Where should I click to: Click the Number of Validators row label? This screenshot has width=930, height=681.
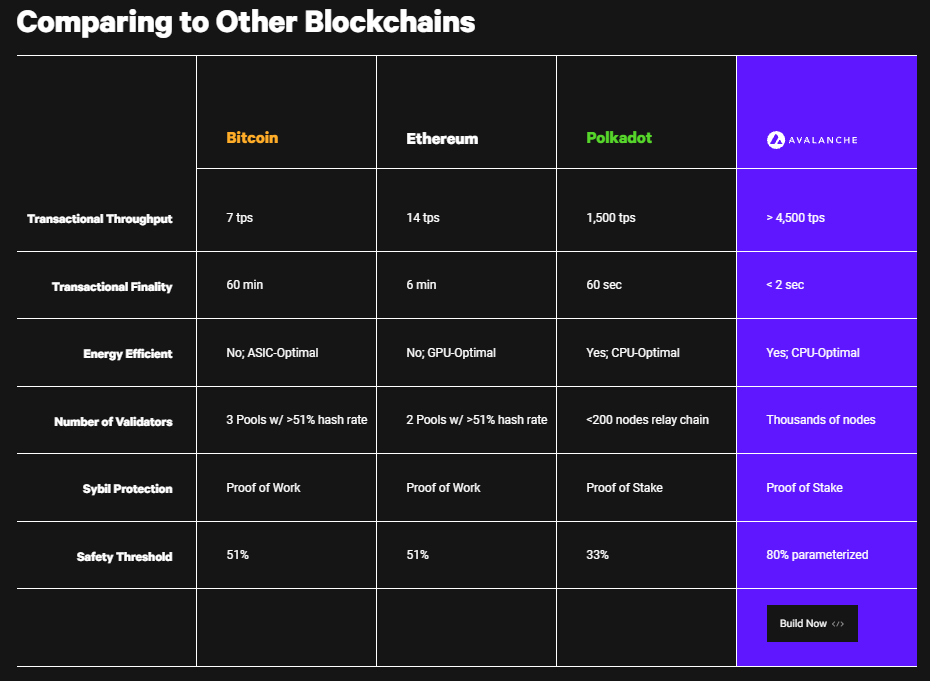(x=113, y=422)
